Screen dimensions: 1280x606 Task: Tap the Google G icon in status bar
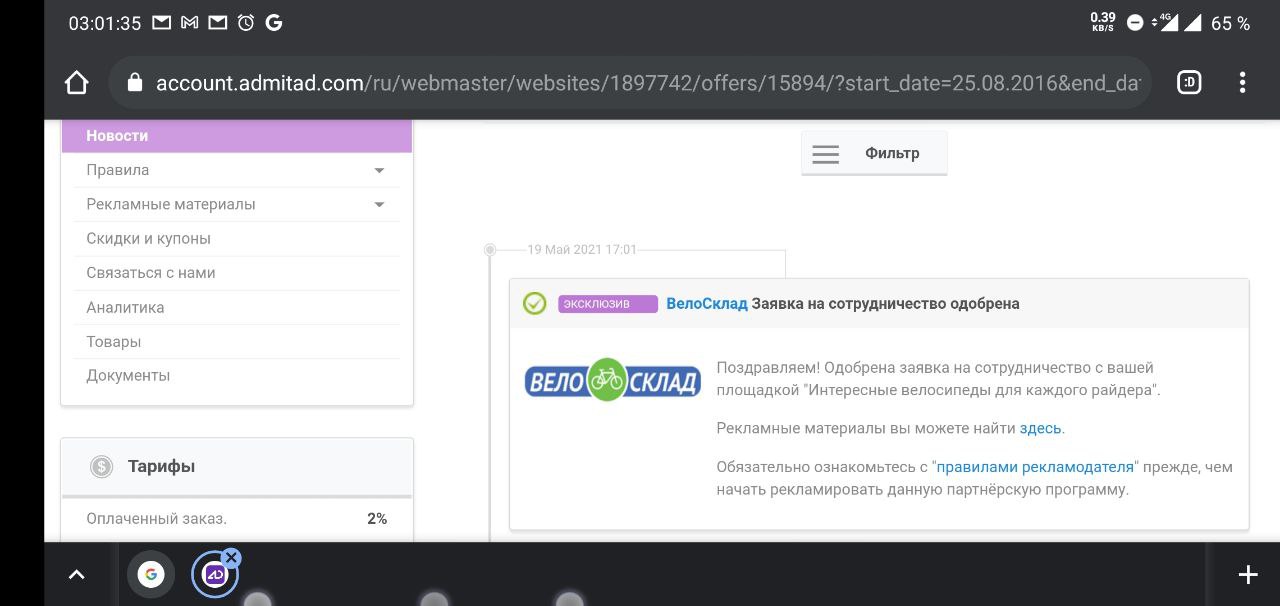point(274,23)
